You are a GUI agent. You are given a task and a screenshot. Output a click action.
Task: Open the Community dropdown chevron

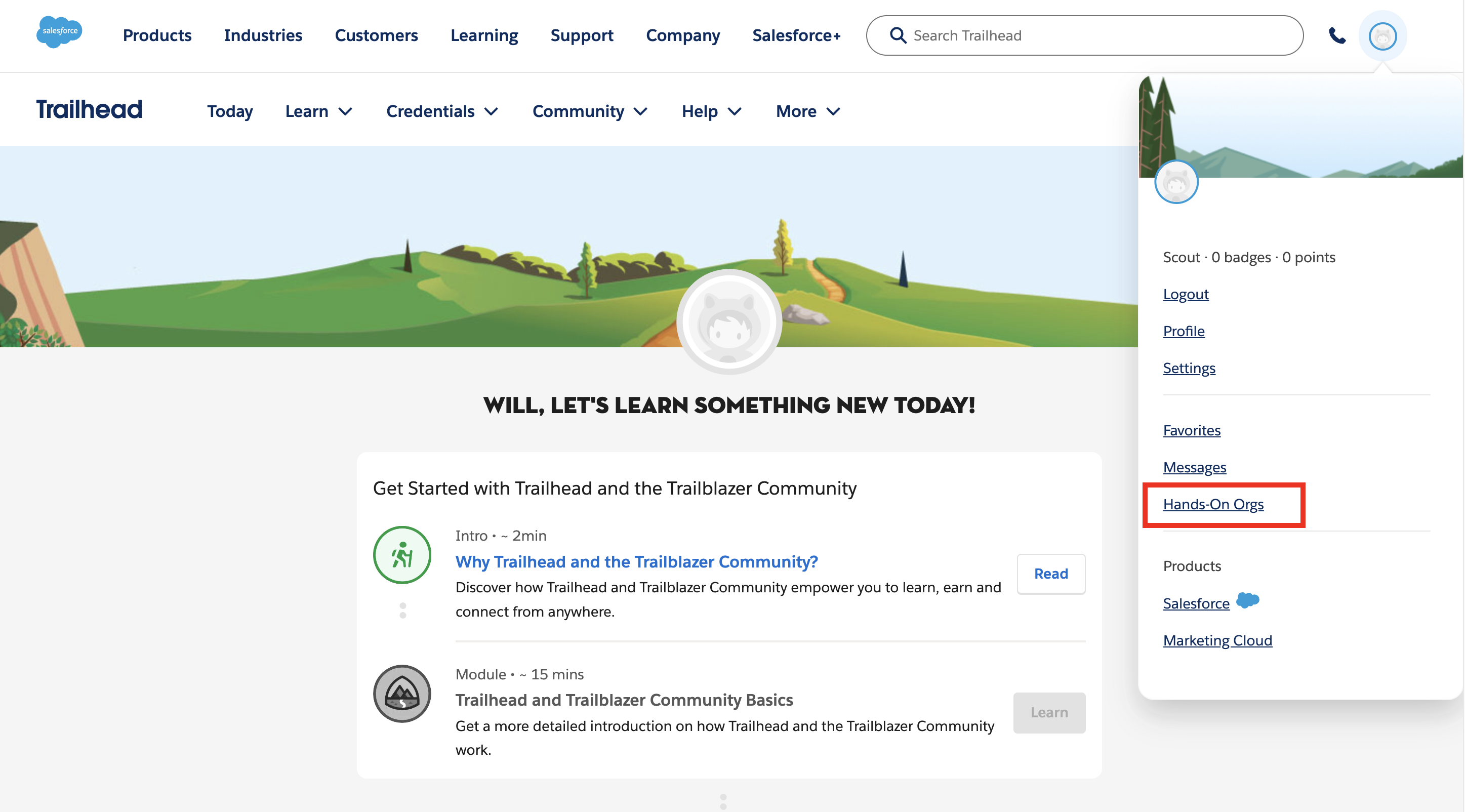click(x=640, y=111)
